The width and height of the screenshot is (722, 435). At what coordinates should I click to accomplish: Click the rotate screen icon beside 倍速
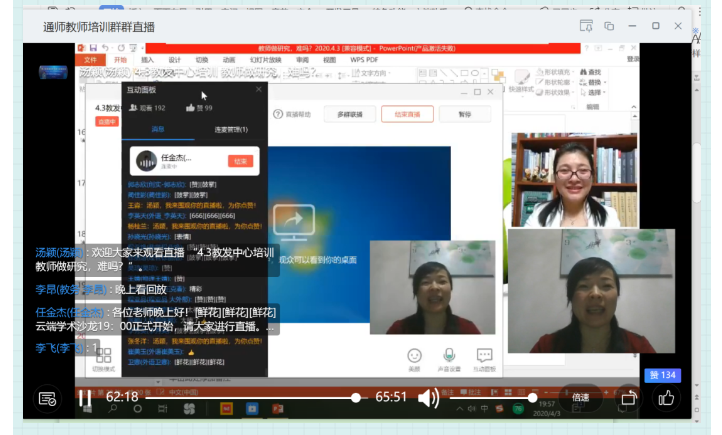point(629,398)
